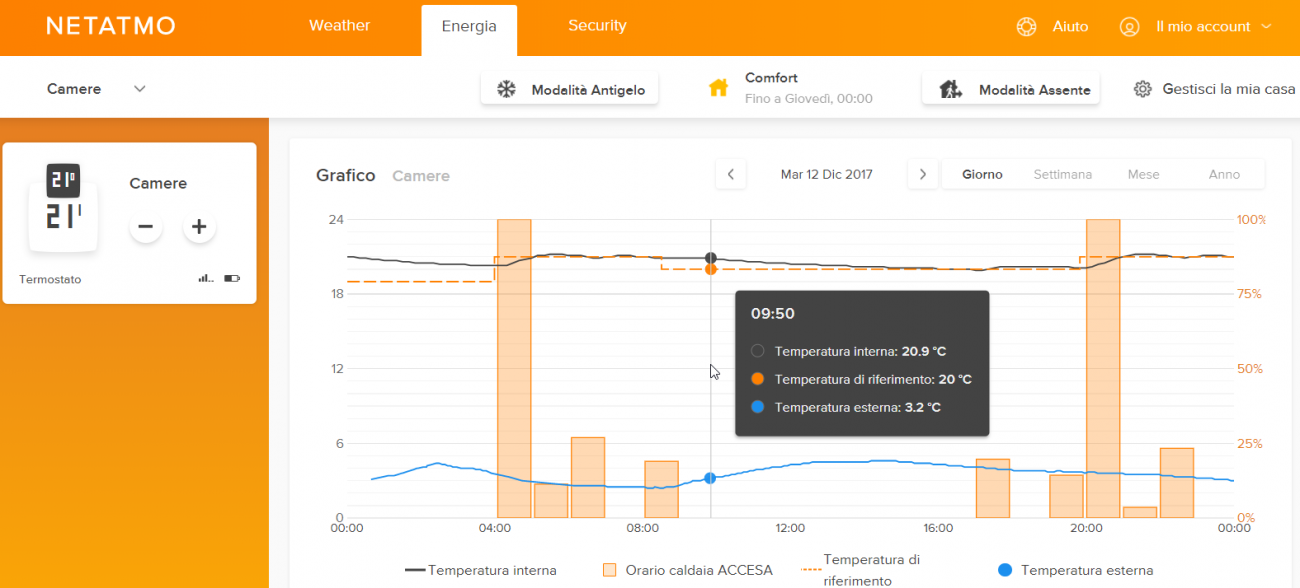Click the thermostat battery status icon

pos(232,279)
